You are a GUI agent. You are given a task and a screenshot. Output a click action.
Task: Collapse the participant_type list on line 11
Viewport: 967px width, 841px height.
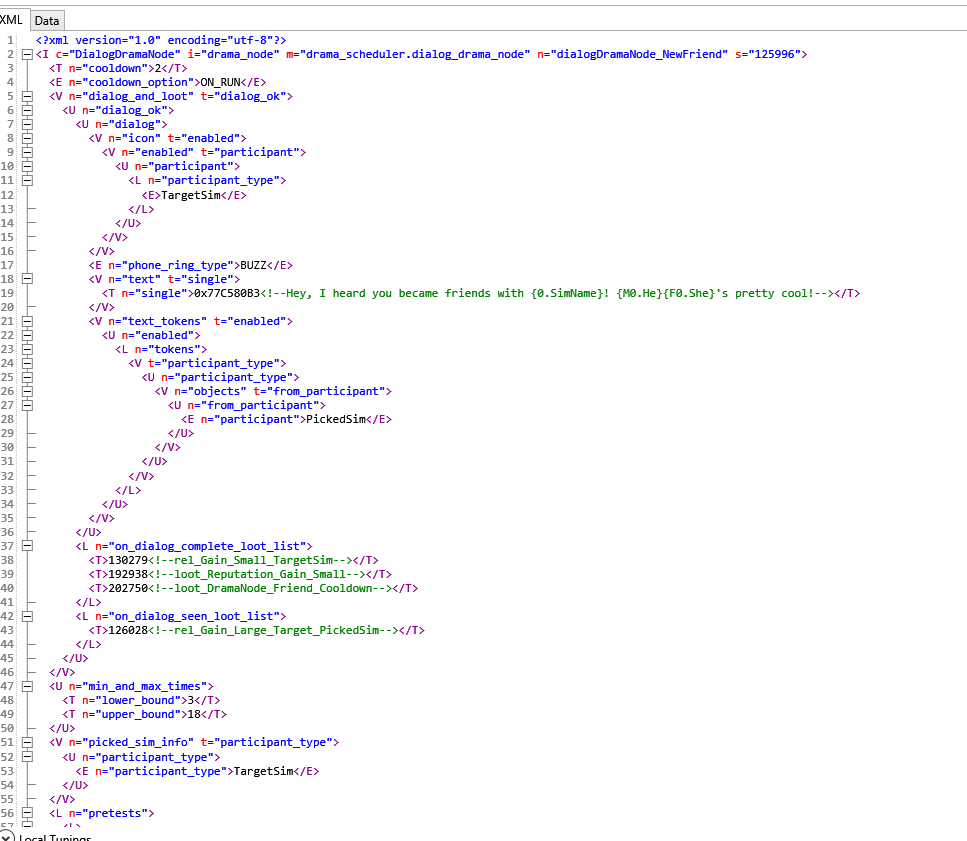27,181
